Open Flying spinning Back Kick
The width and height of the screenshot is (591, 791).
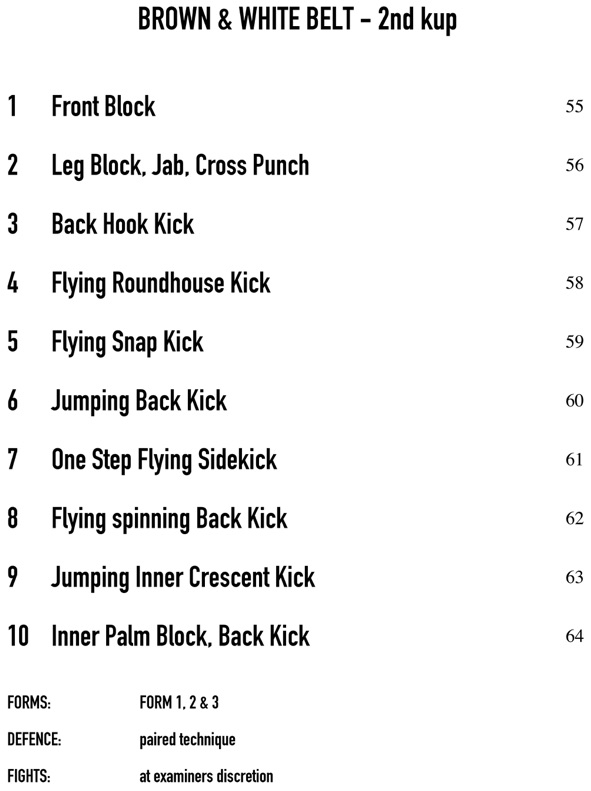(169, 519)
